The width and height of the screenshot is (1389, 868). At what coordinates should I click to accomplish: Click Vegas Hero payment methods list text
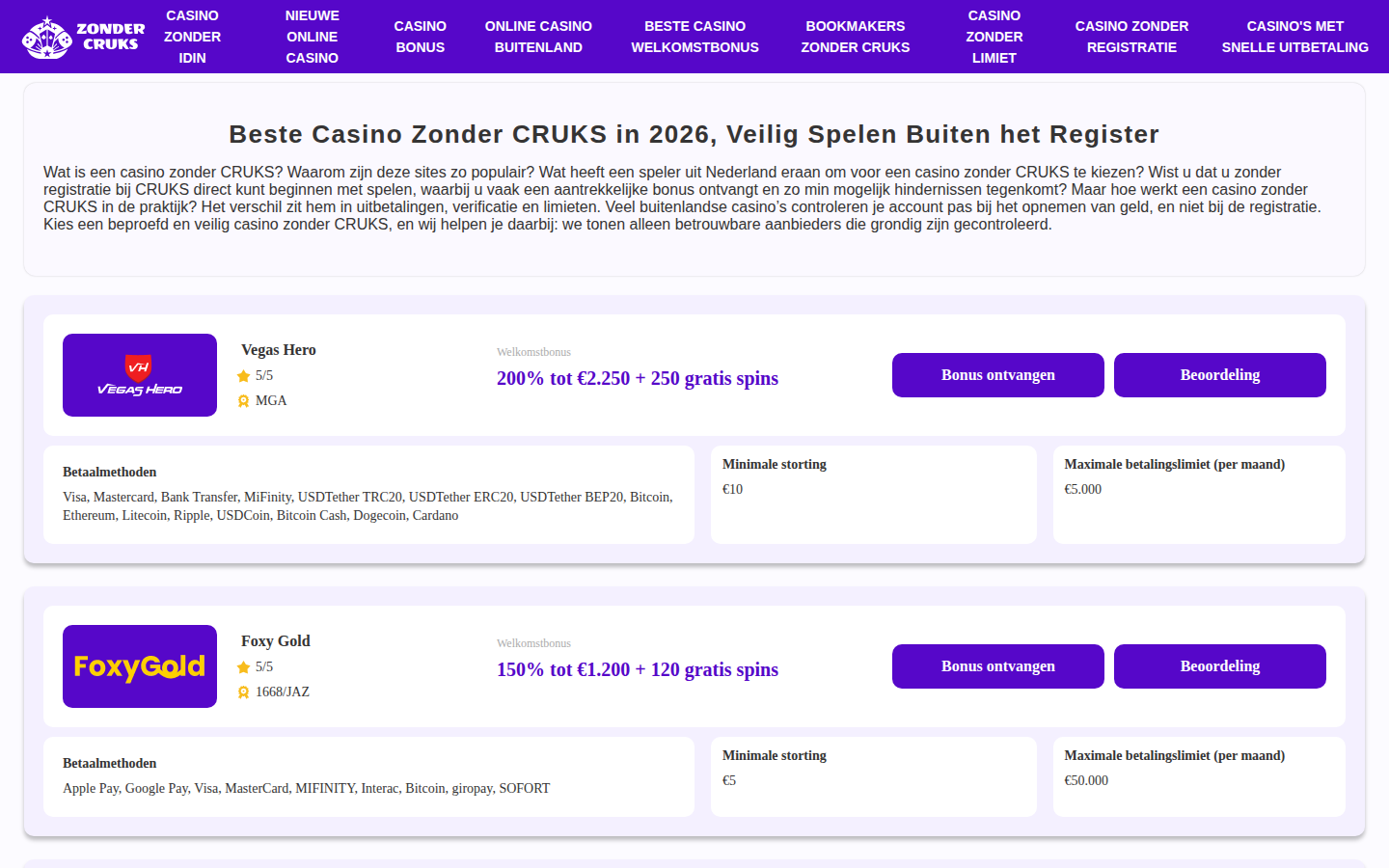click(368, 506)
